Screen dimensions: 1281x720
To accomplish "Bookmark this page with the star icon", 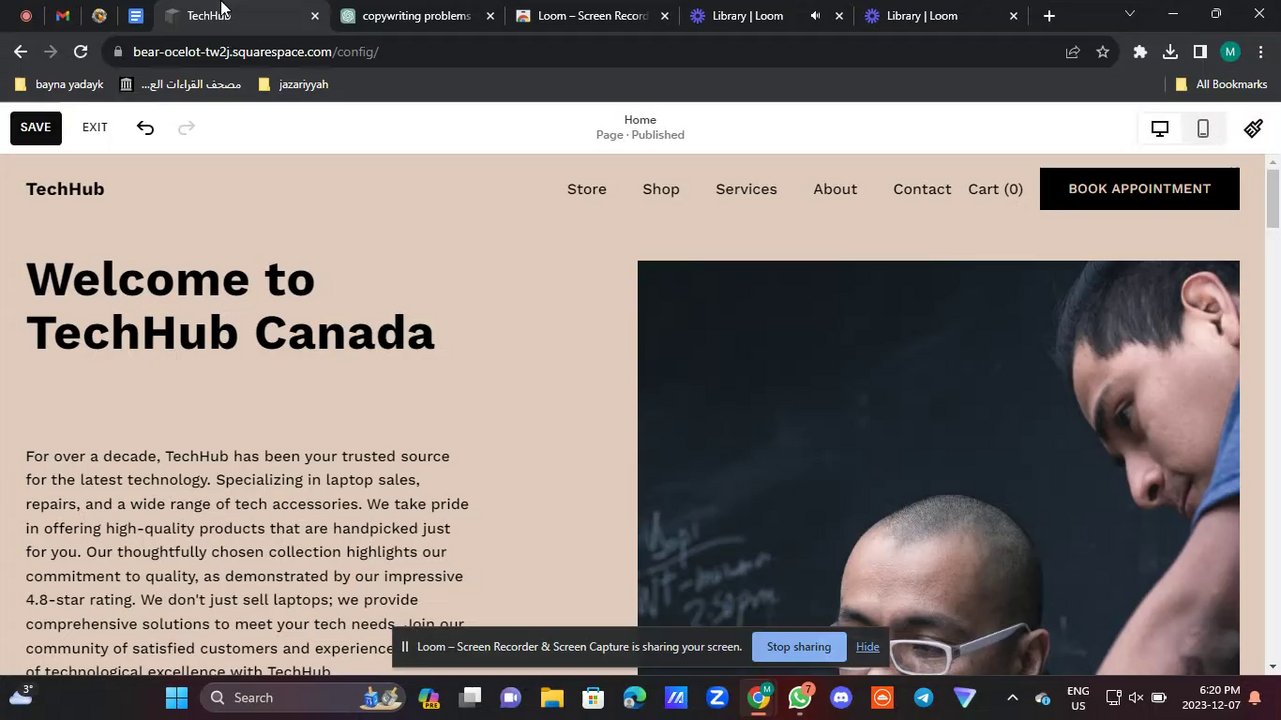I will click(x=1102, y=52).
